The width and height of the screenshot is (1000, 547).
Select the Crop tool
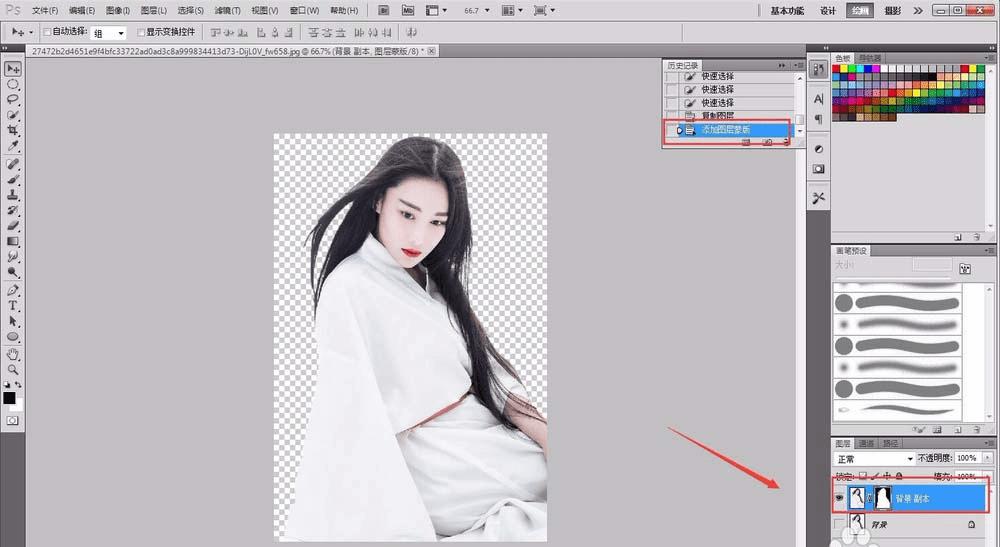click(13, 131)
